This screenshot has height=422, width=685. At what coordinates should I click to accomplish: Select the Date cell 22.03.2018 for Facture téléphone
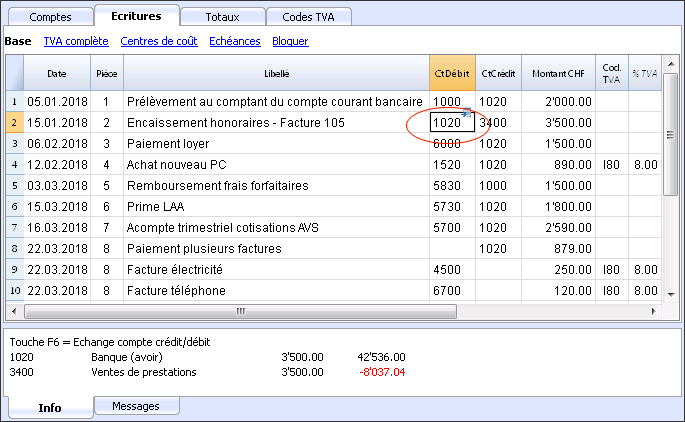coord(56,290)
